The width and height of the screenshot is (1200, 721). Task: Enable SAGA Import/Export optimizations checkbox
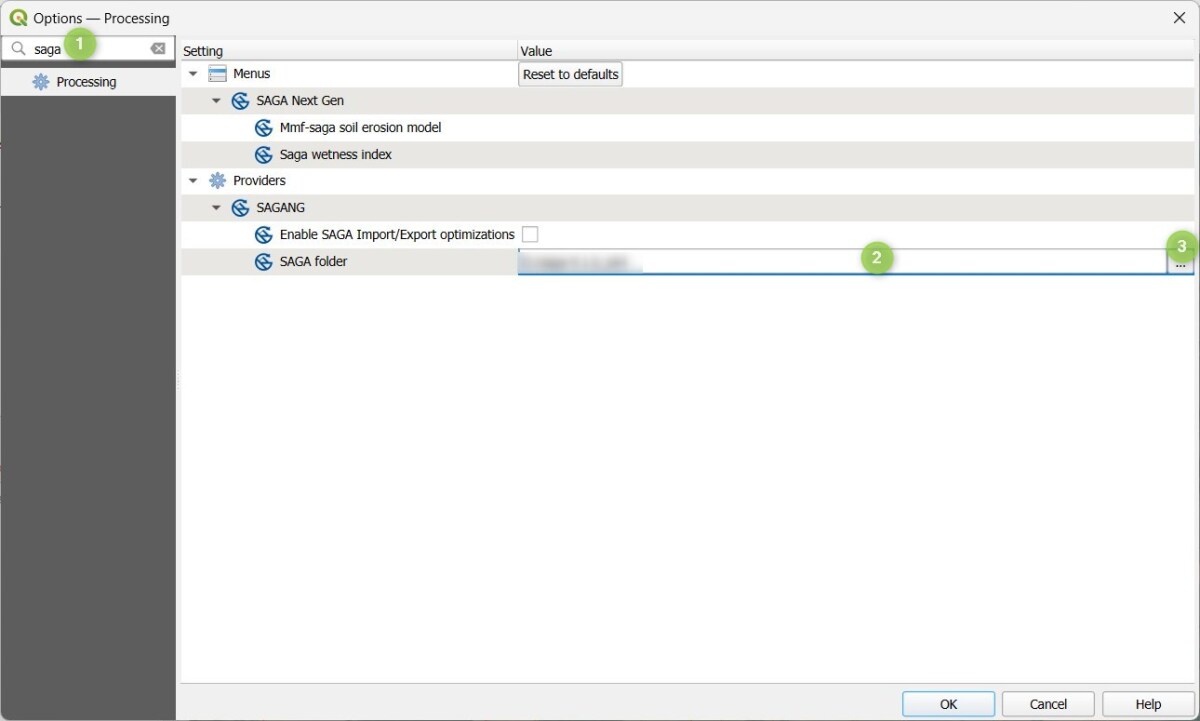[530, 234]
